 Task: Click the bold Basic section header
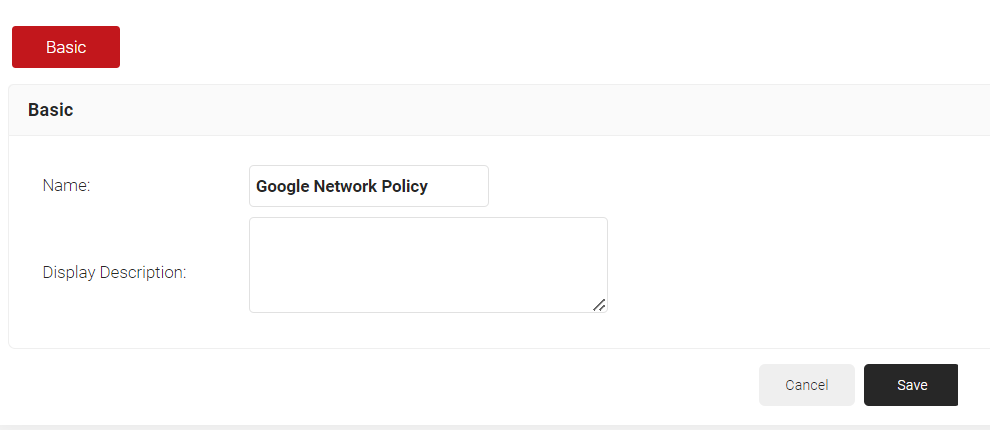pos(51,110)
